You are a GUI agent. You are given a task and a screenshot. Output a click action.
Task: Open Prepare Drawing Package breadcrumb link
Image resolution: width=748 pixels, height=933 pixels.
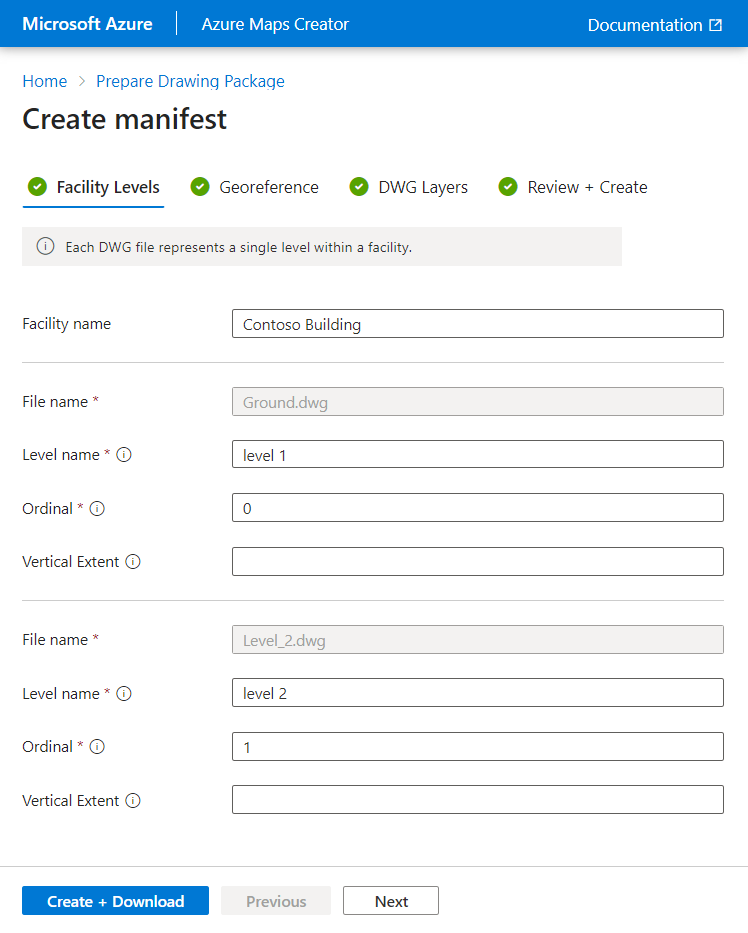click(190, 81)
